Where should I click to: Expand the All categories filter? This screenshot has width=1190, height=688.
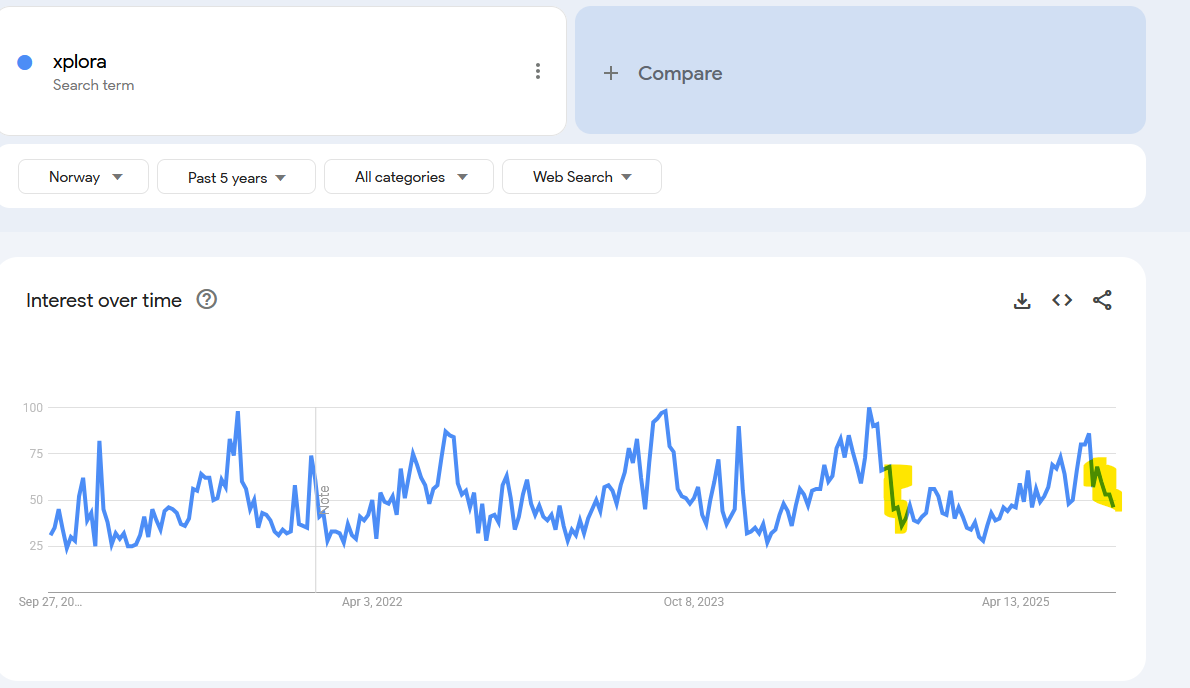[x=409, y=177]
